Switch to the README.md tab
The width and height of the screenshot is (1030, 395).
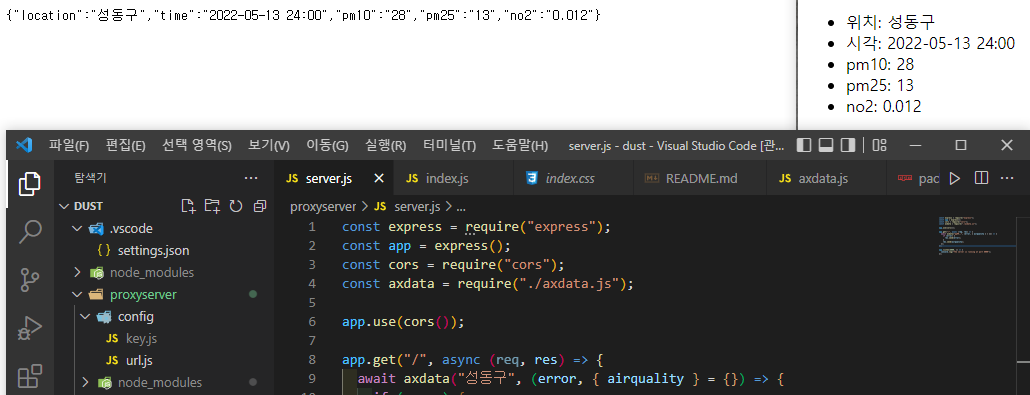click(x=700, y=178)
